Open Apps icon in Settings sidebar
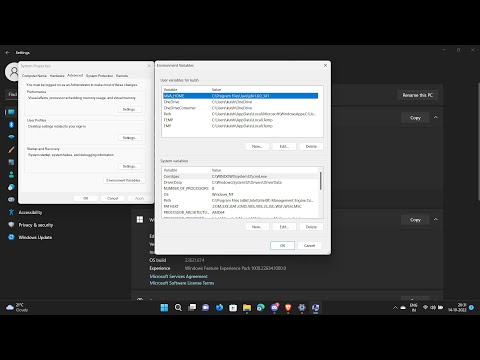 [11, 162]
